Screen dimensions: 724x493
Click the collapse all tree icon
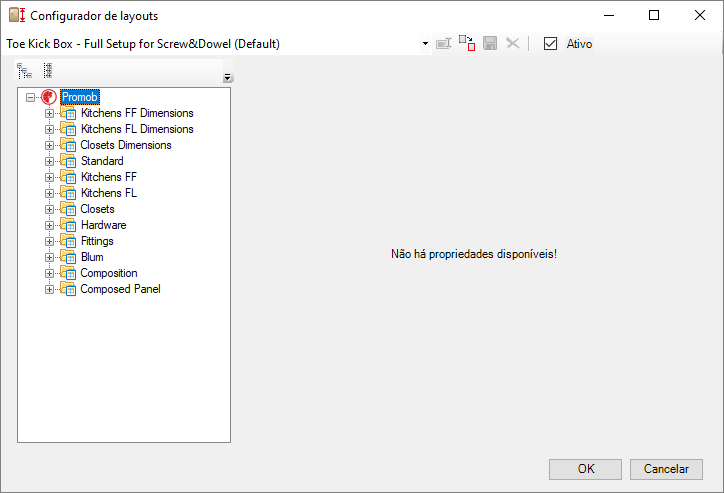pos(48,71)
